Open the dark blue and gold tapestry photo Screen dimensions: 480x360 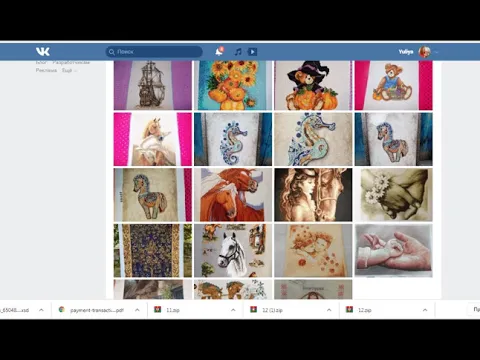click(x=153, y=251)
